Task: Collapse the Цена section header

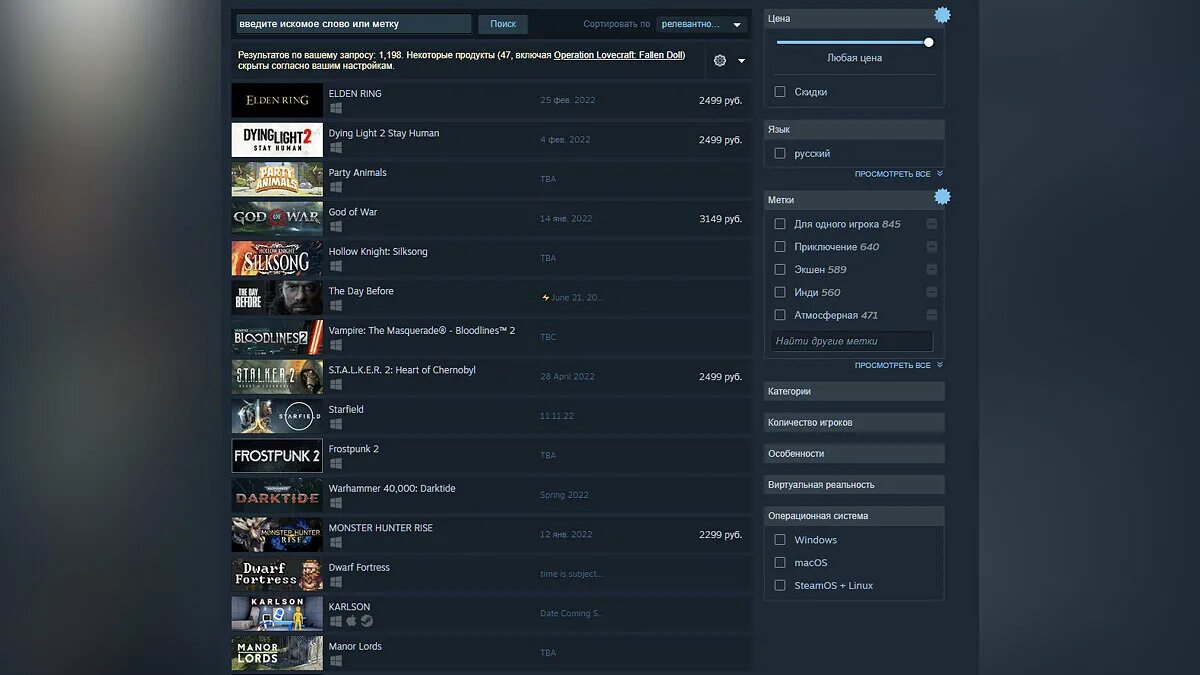Action: click(854, 19)
